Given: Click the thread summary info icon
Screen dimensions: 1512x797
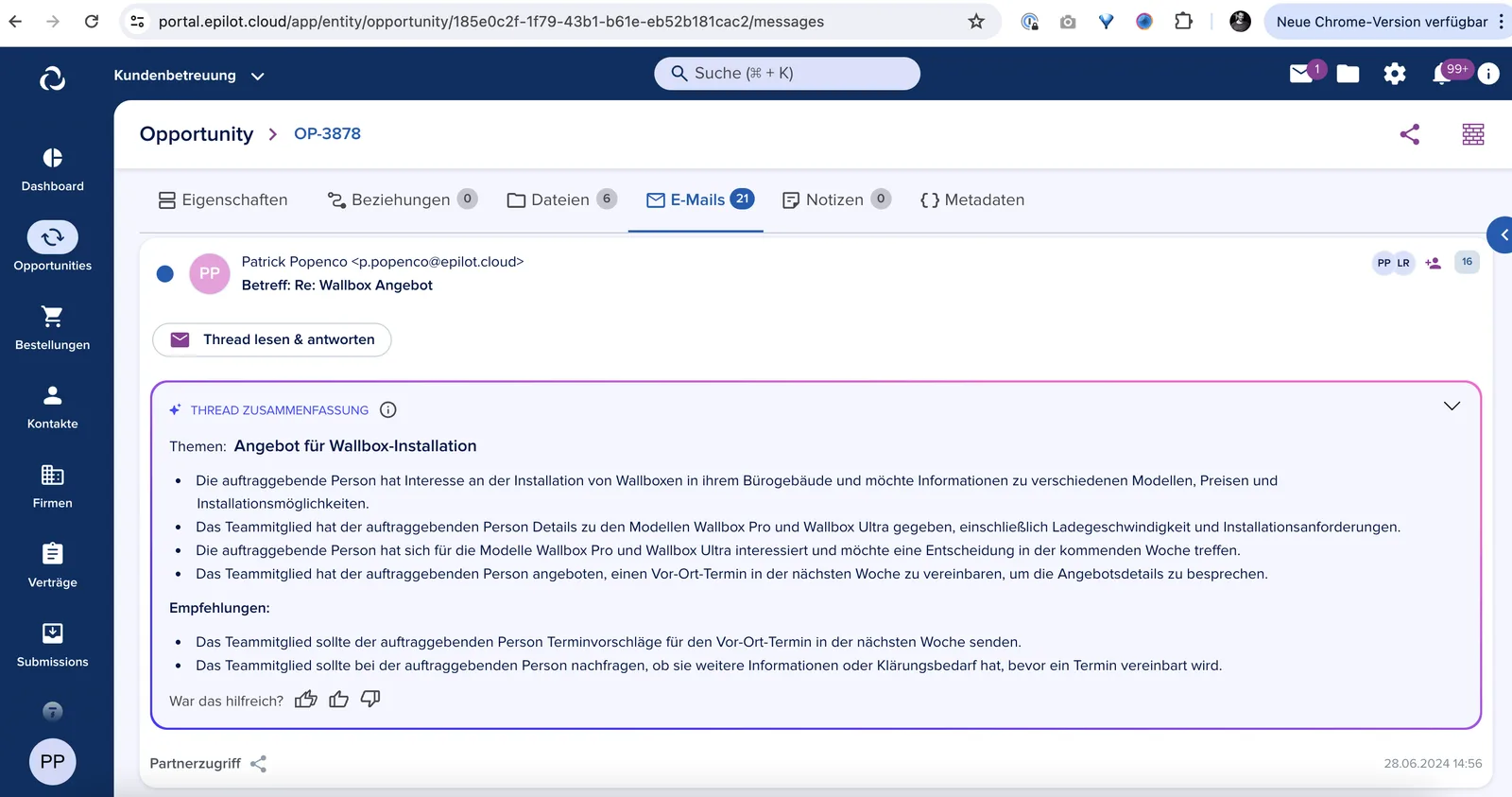Looking at the screenshot, I should pos(387,409).
